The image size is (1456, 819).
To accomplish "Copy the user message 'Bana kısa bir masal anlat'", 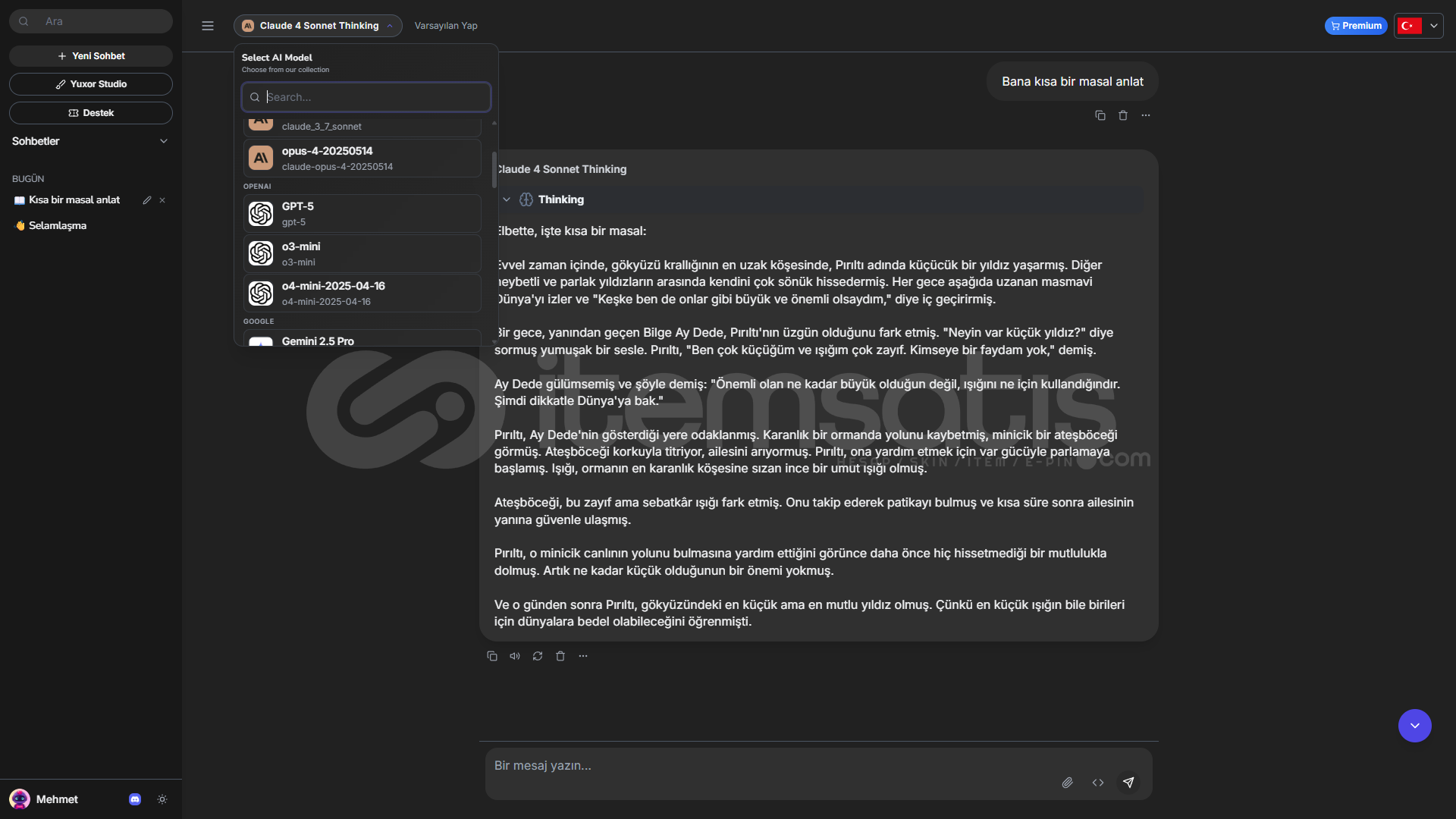I will [x=1100, y=115].
